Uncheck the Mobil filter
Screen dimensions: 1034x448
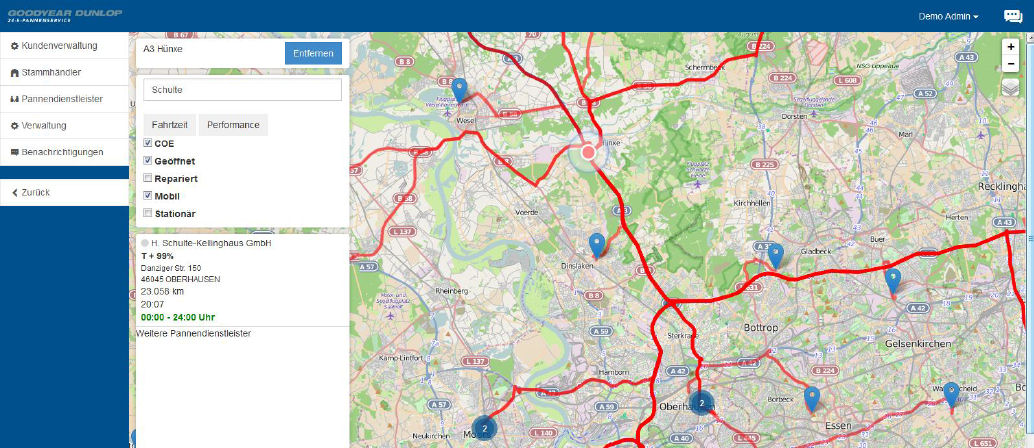coord(148,196)
